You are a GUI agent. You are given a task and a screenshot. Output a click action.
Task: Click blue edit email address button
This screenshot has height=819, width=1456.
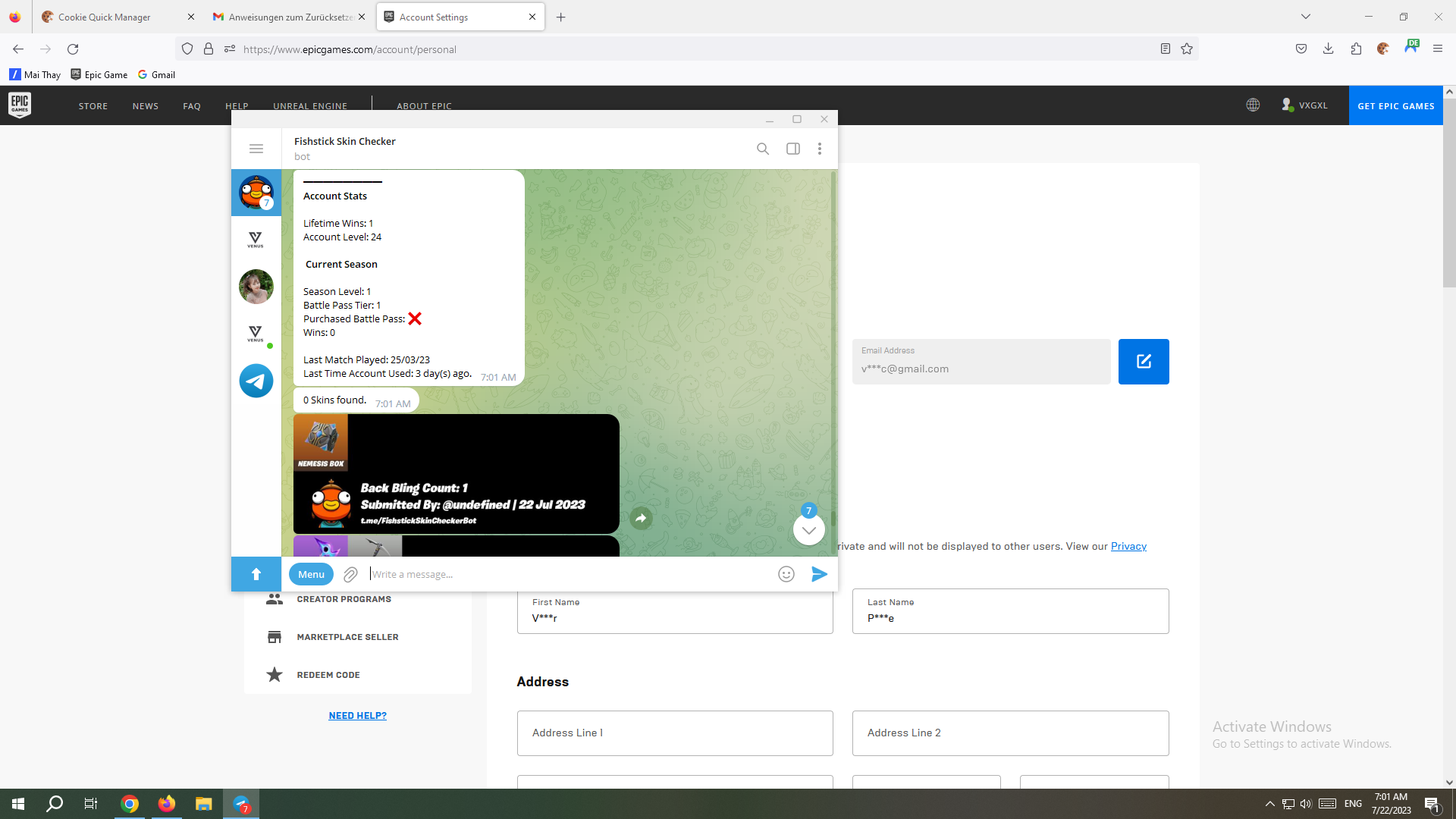[1144, 362]
